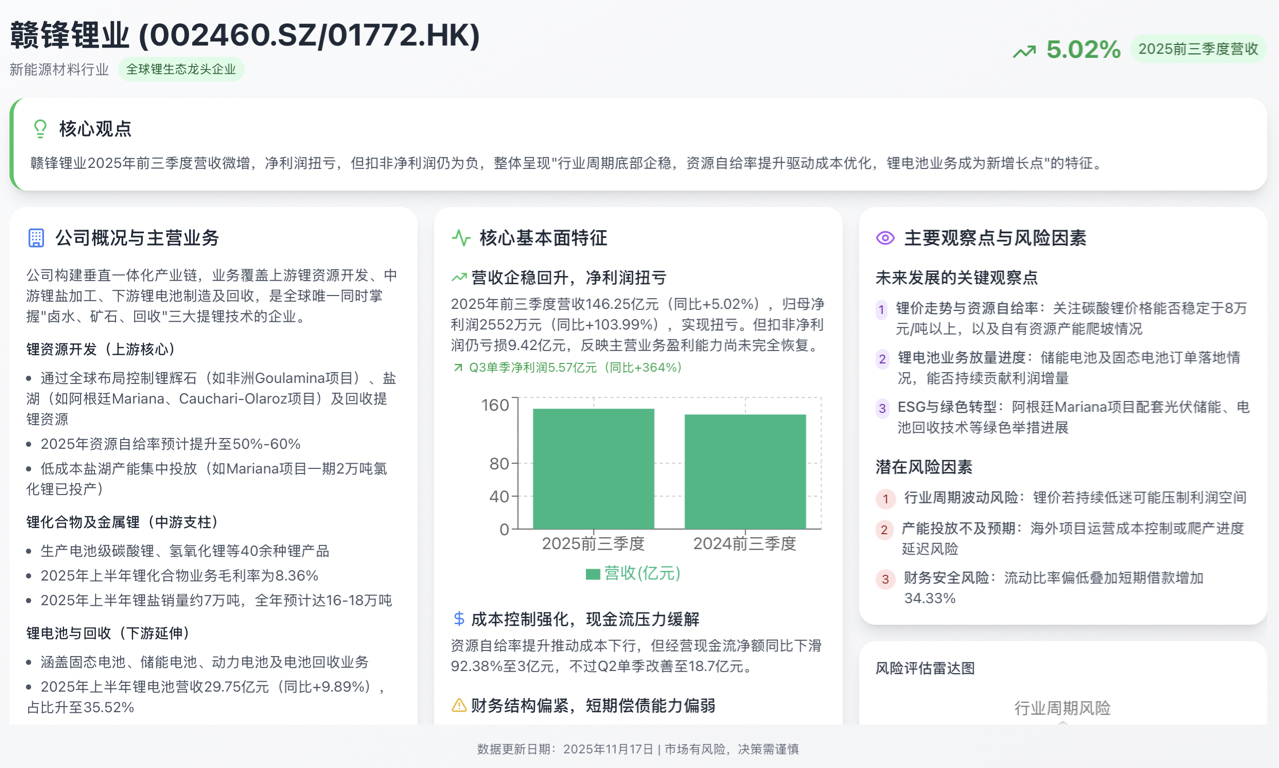Click the 潜在风险因素 heading
This screenshot has width=1279, height=768.
[x=924, y=467]
